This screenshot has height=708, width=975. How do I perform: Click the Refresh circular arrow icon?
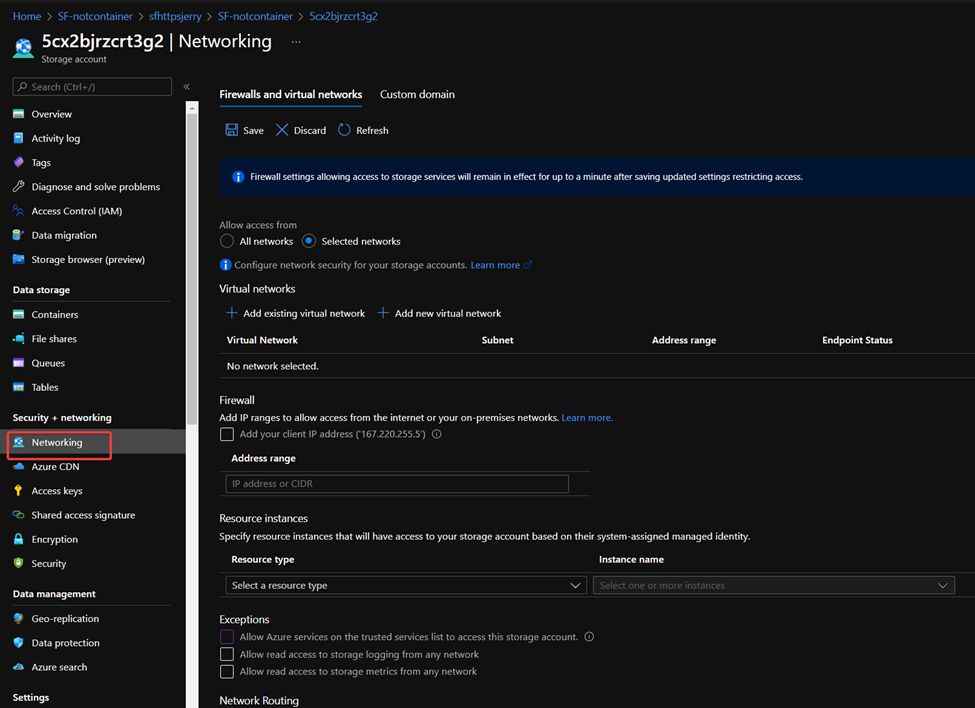(x=344, y=130)
